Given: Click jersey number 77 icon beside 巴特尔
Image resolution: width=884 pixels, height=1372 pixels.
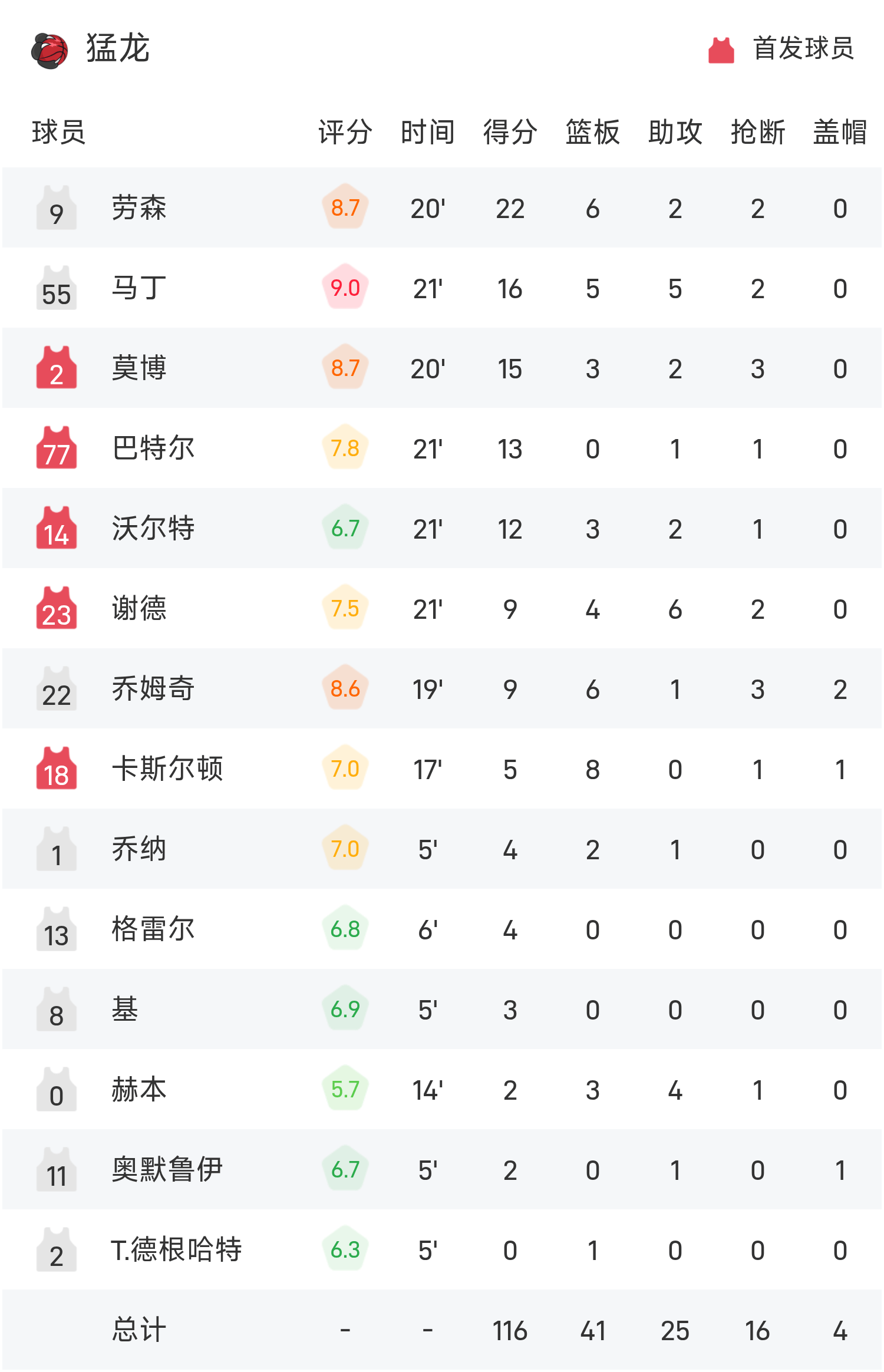Looking at the screenshot, I should point(57,448).
